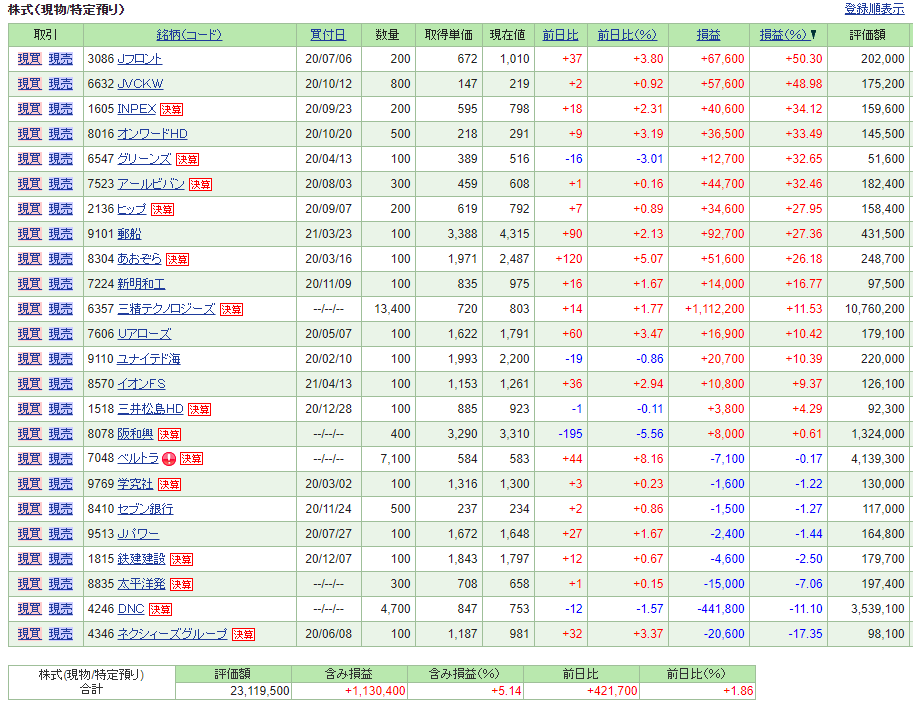Click the 決算 badge next to 学究社

tap(169, 485)
